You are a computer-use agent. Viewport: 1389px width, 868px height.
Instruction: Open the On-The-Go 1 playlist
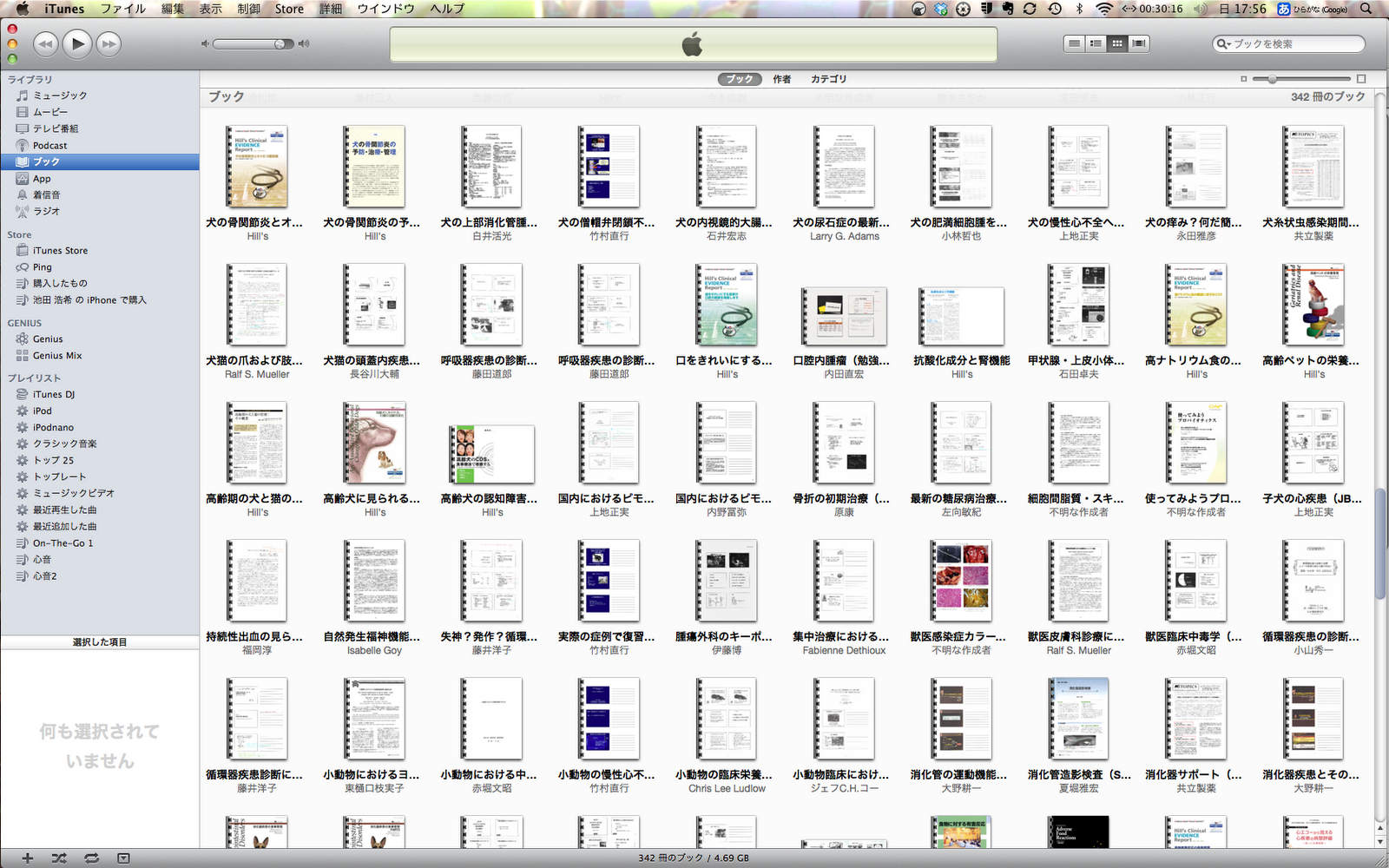pos(63,543)
